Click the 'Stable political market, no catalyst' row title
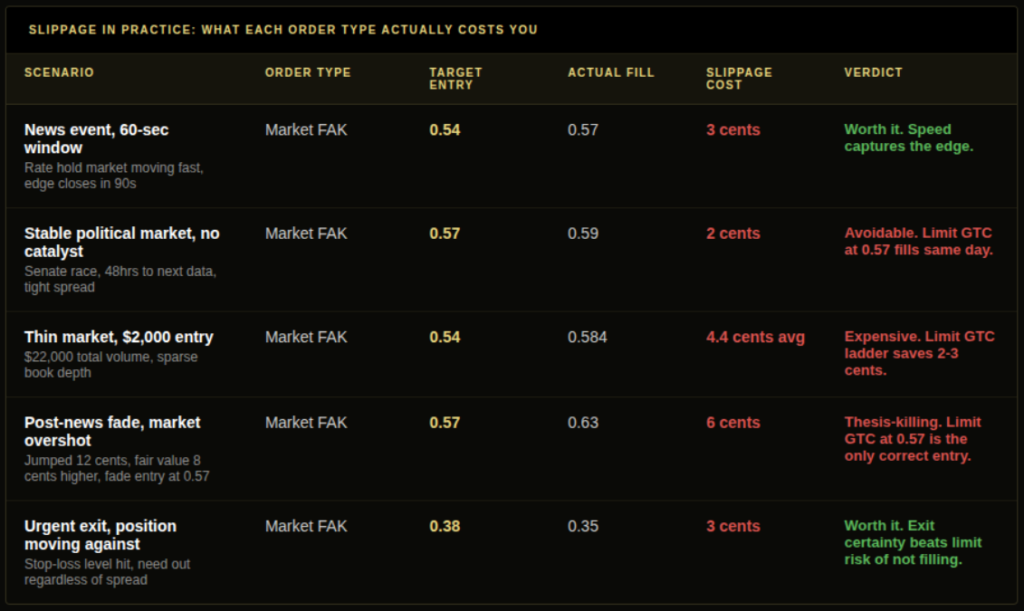The image size is (1024, 611). tap(122, 242)
